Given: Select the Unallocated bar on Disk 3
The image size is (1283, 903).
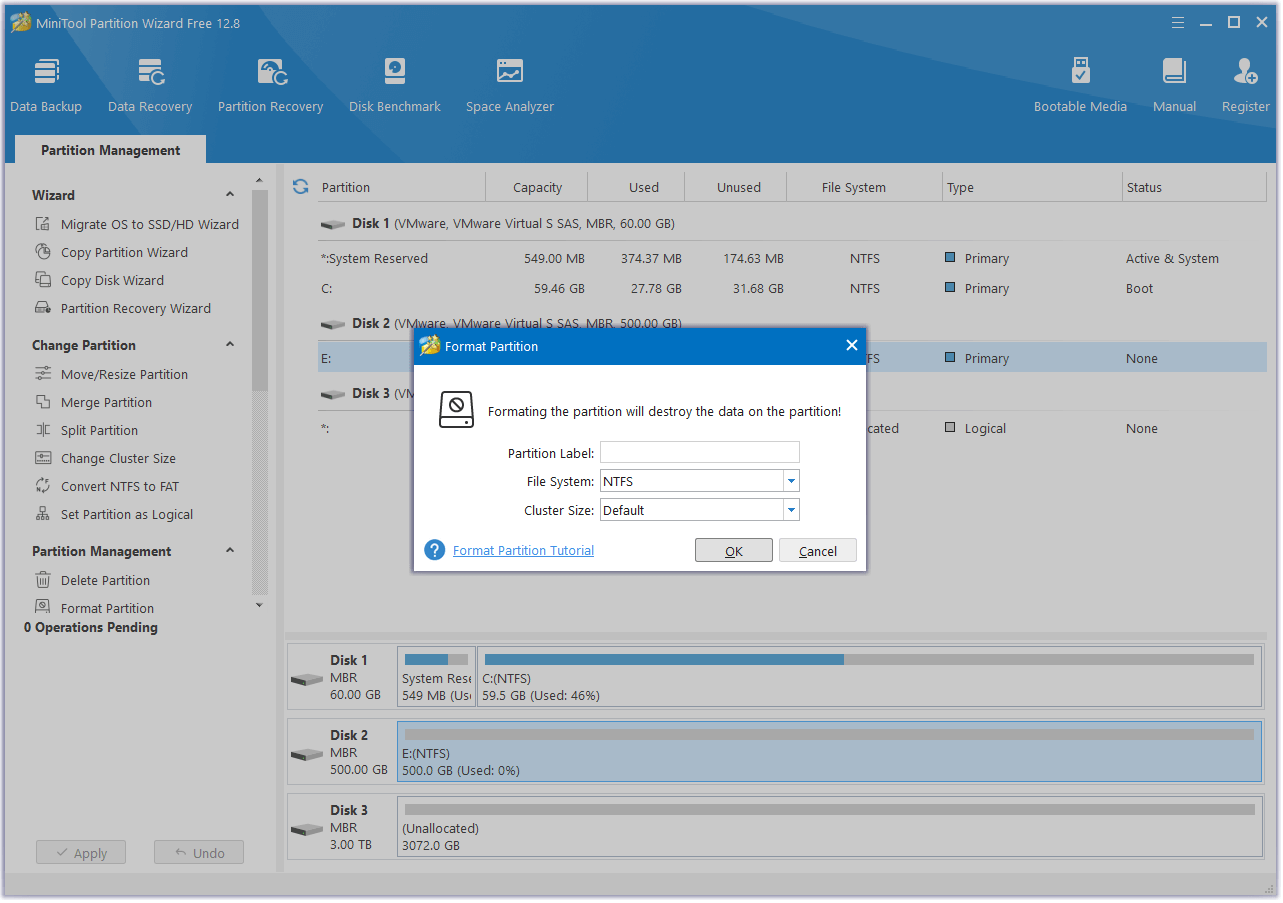Looking at the screenshot, I should [x=829, y=827].
